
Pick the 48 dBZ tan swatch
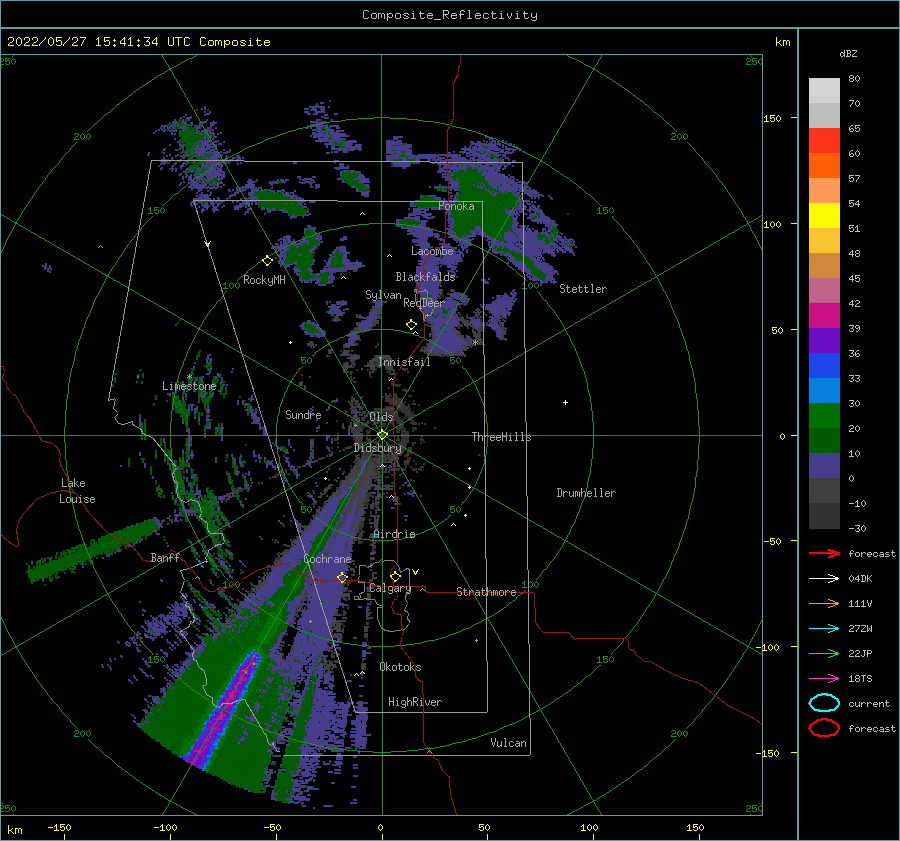(x=824, y=265)
